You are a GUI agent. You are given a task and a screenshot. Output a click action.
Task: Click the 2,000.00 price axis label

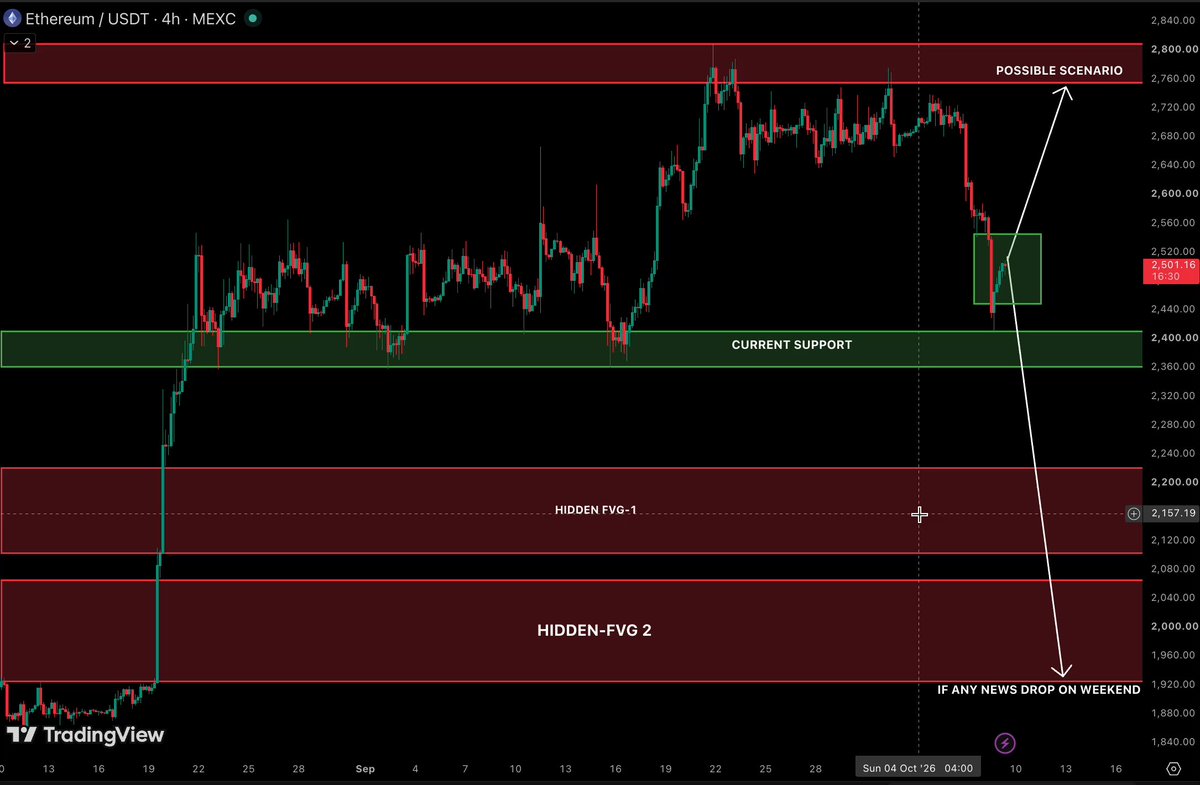coord(1174,627)
